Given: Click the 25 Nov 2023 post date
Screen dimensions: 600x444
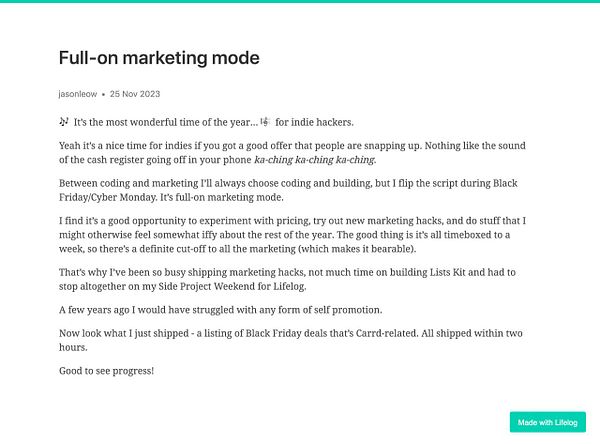Looking at the screenshot, I should coord(135,94).
